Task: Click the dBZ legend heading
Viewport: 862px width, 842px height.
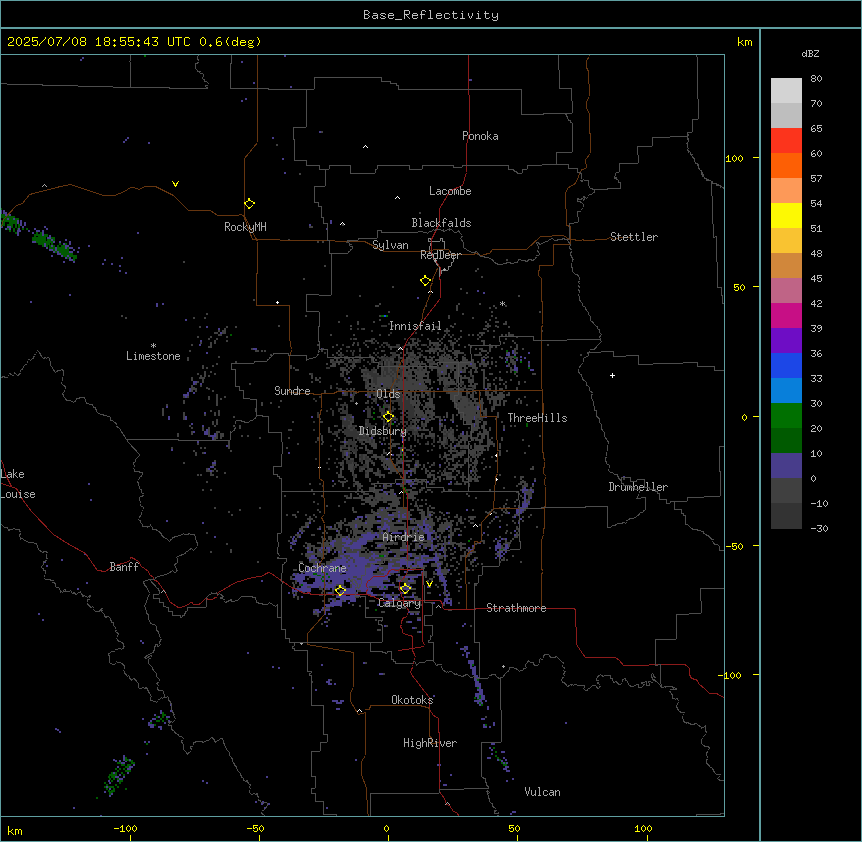Action: (810, 54)
